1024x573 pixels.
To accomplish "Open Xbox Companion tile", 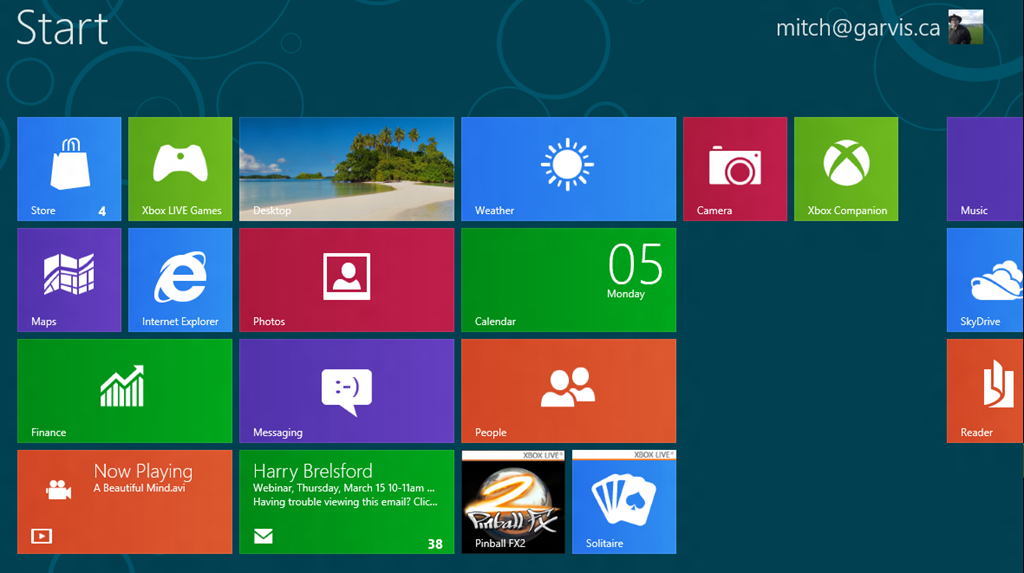I will coord(846,168).
